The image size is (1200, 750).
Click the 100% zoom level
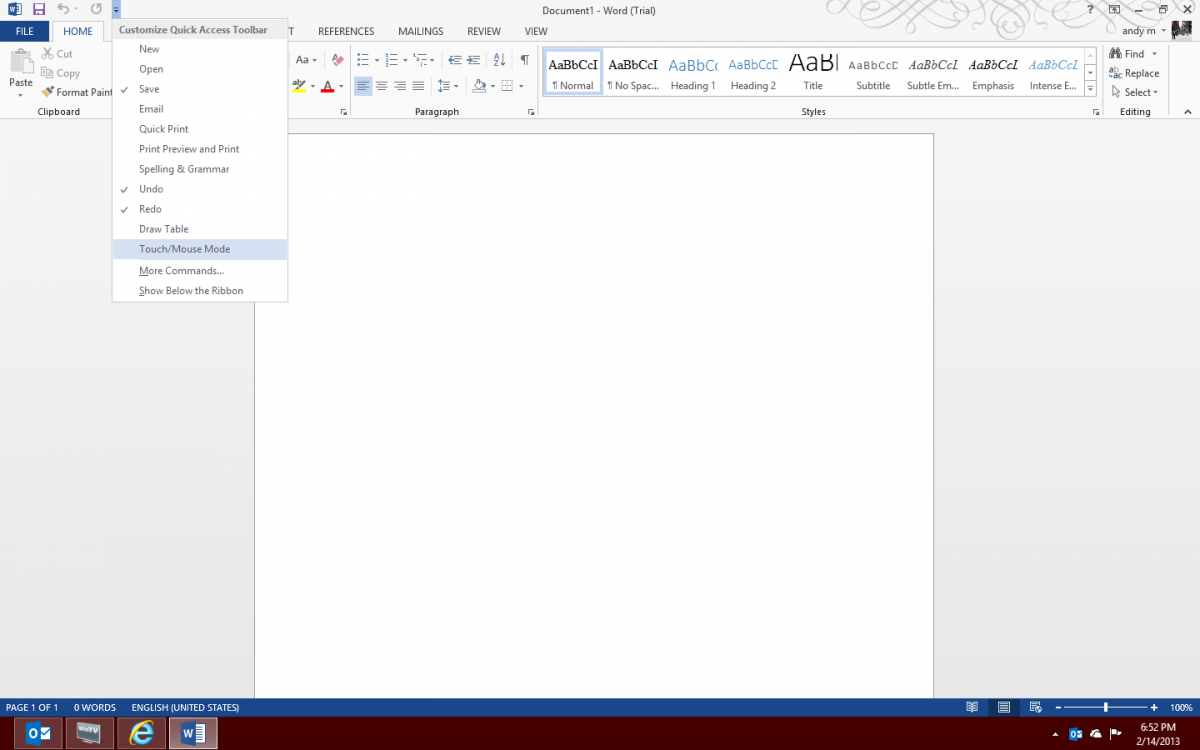tap(1181, 707)
